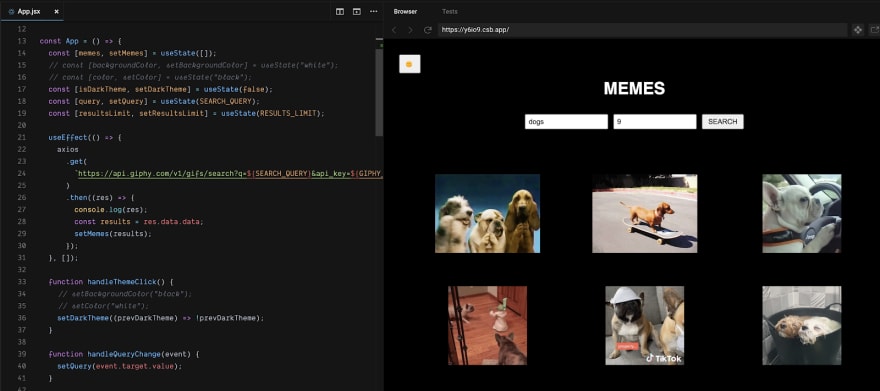Viewport: 880px width, 391px height.
Task: Split the editor with the layout icon
Action: tap(340, 11)
